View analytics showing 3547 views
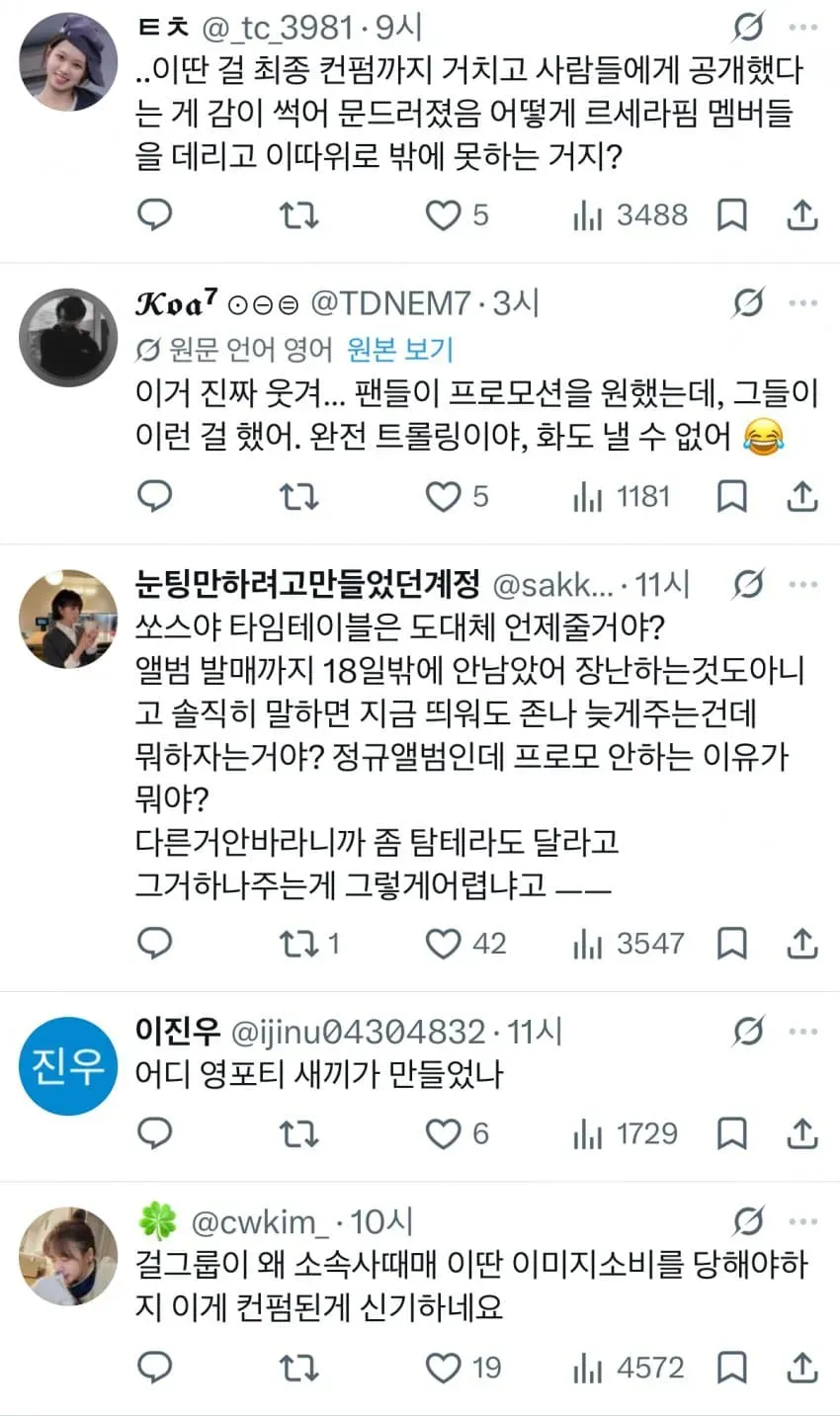 629,944
